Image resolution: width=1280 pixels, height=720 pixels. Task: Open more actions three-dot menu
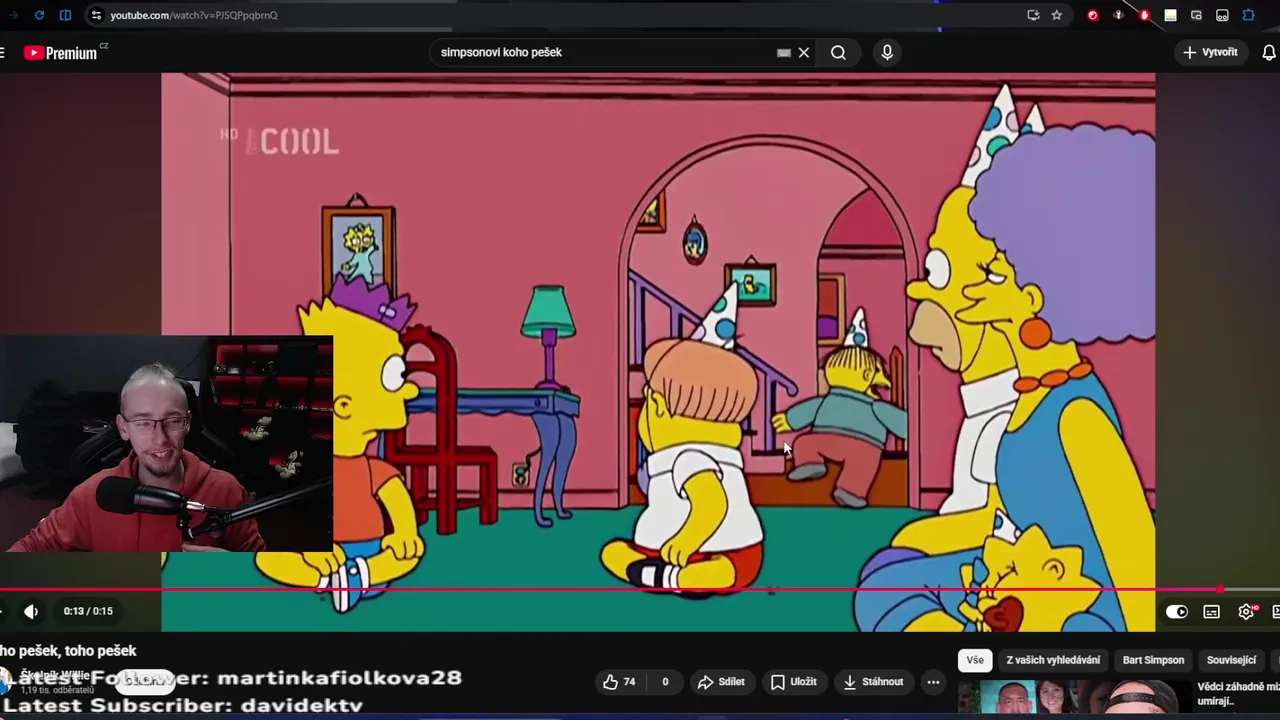933,682
